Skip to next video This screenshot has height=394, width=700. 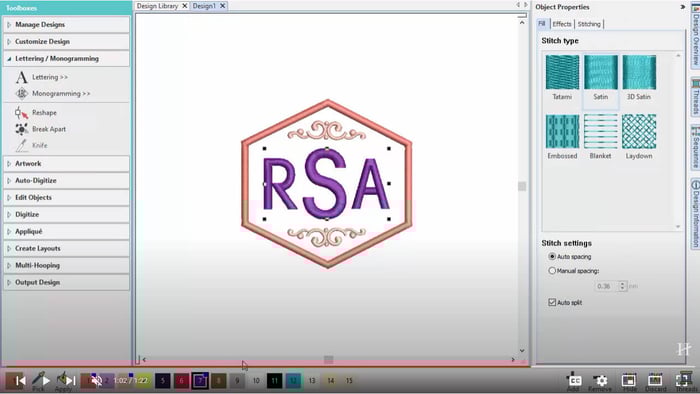click(x=71, y=381)
